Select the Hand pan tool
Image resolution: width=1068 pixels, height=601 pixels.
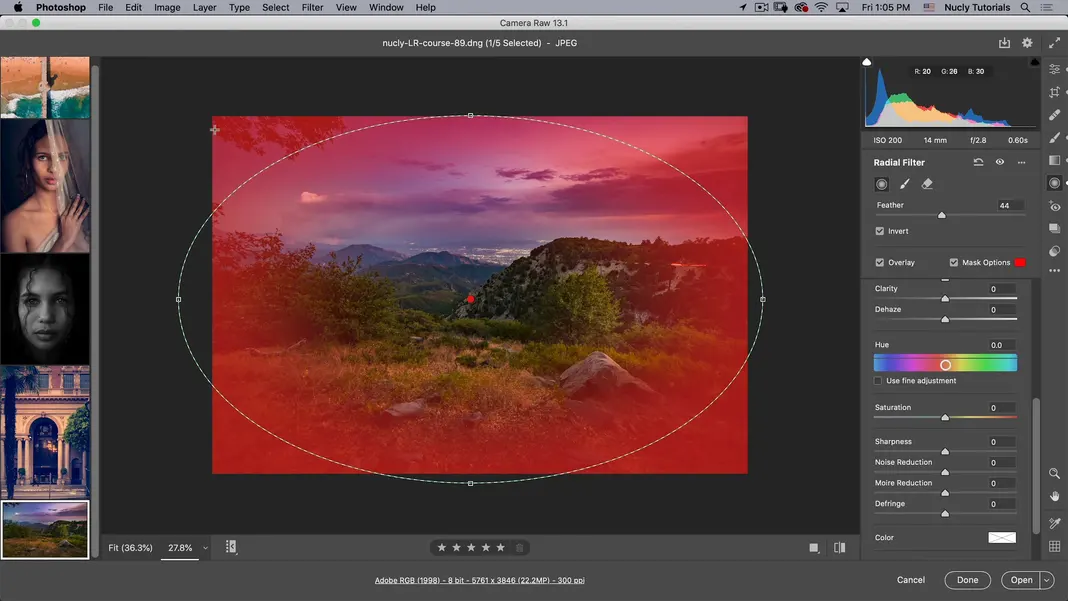1054,497
